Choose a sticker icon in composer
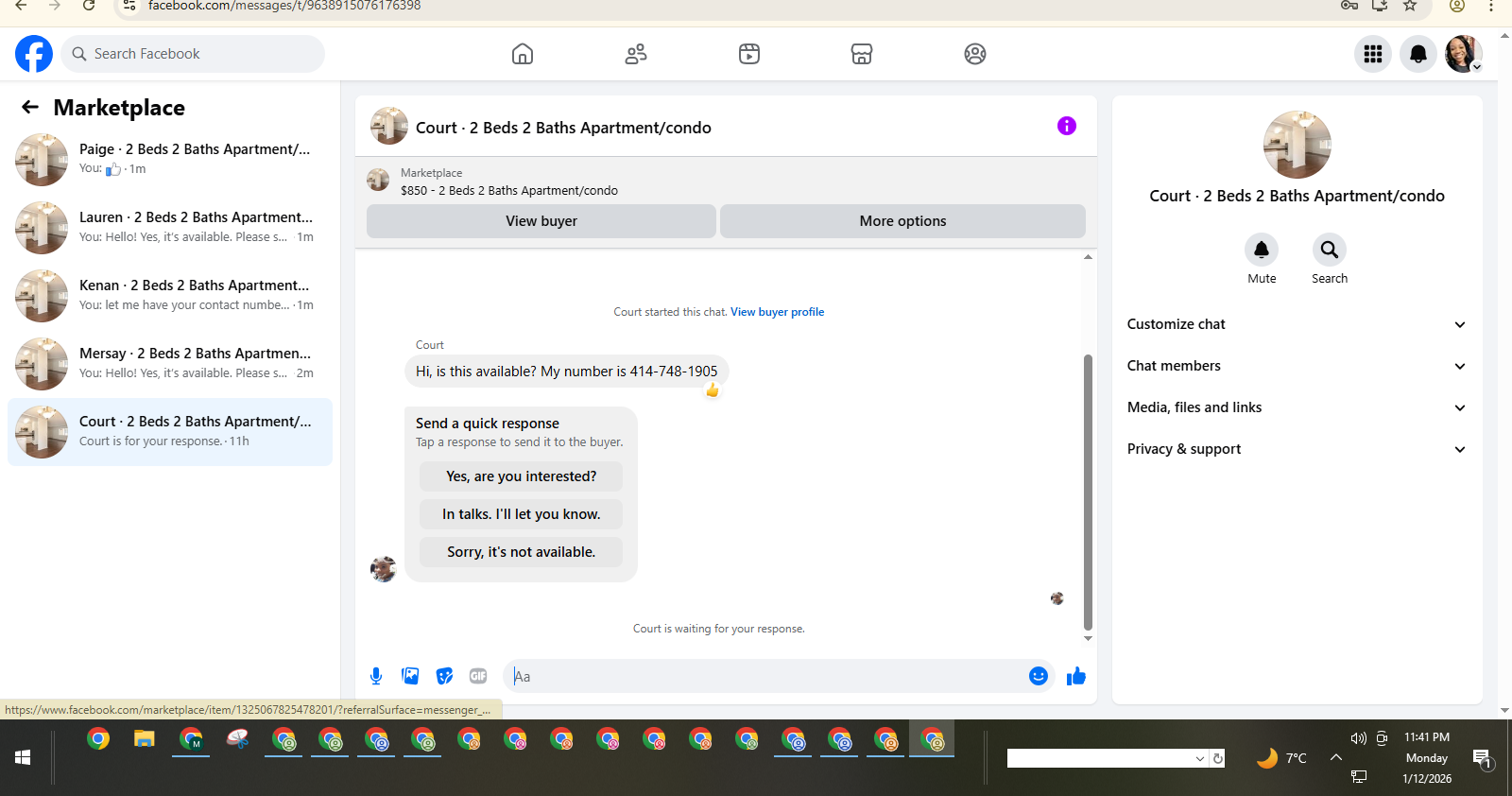Image resolution: width=1512 pixels, height=796 pixels. pos(444,676)
